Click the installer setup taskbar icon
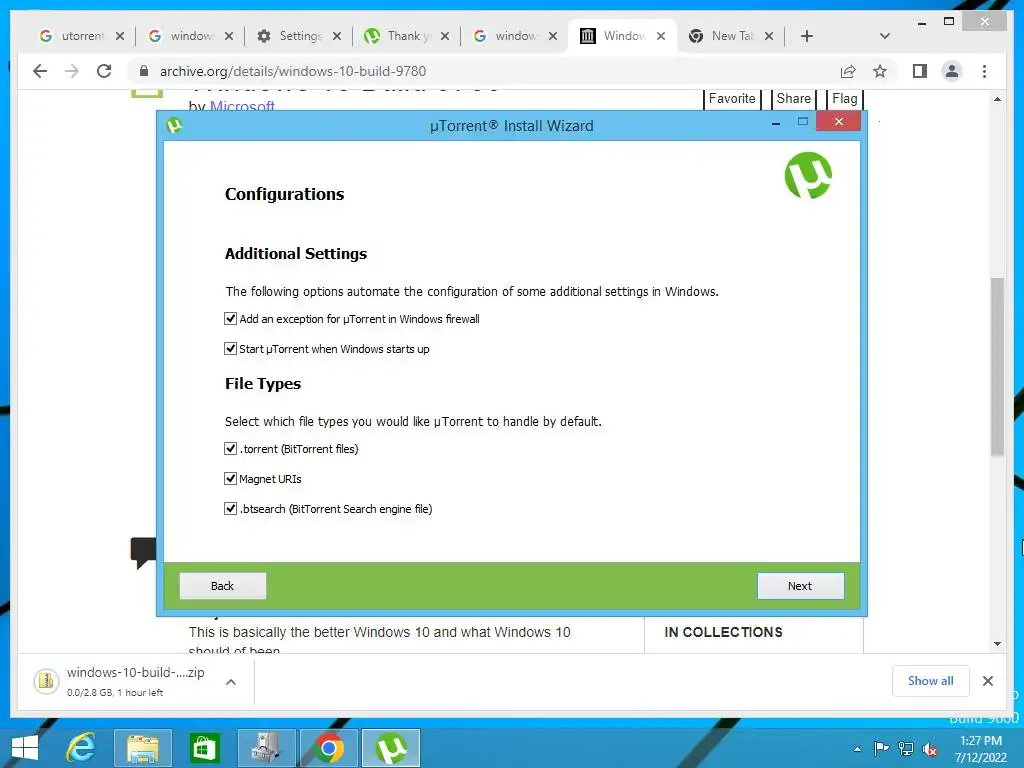1024x768 pixels. [x=266, y=748]
